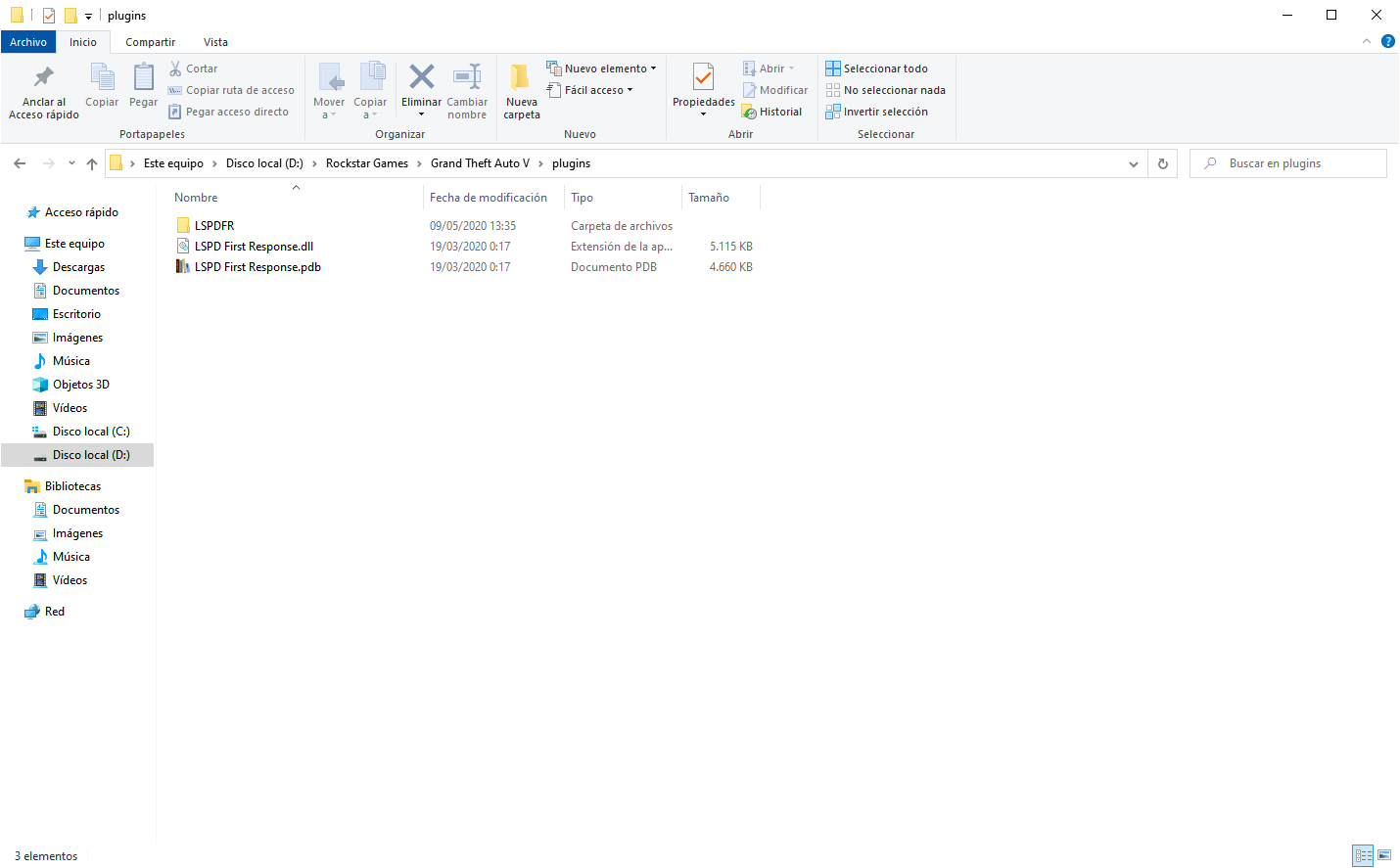1400x868 pixels.
Task: Go up one folder level
Action: point(92,163)
